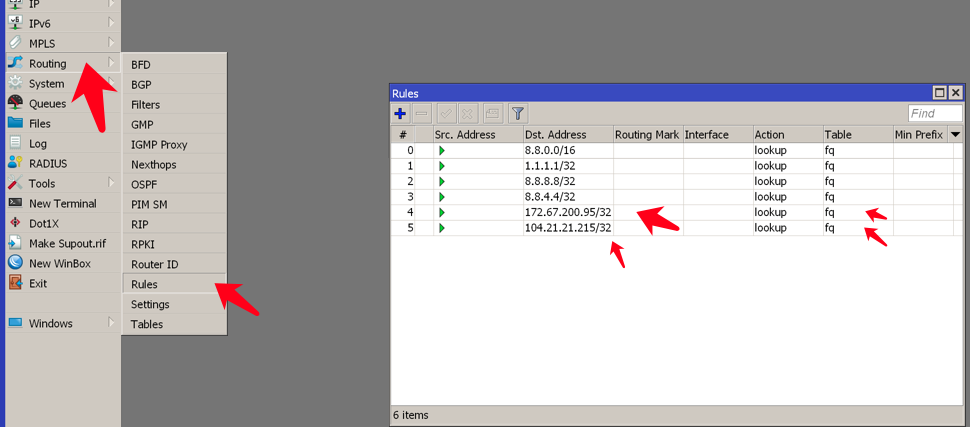
Task: Click the Routing sidebar icon
Action: [x=16, y=63]
